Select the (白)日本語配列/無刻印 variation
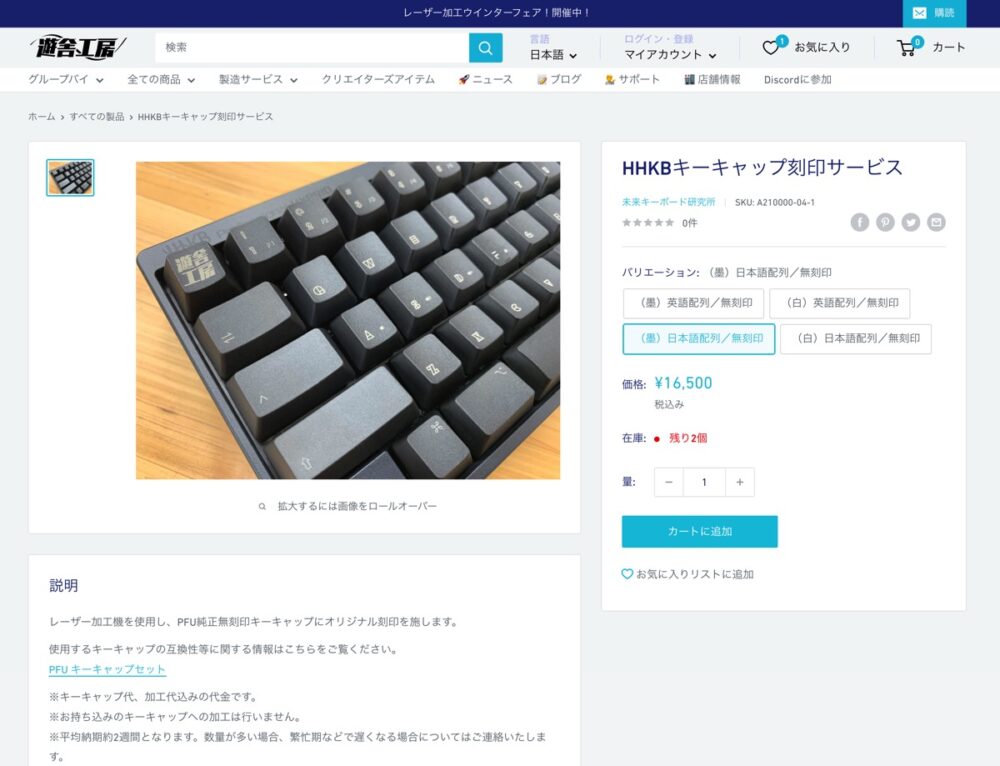The image size is (1000, 766). tap(855, 339)
